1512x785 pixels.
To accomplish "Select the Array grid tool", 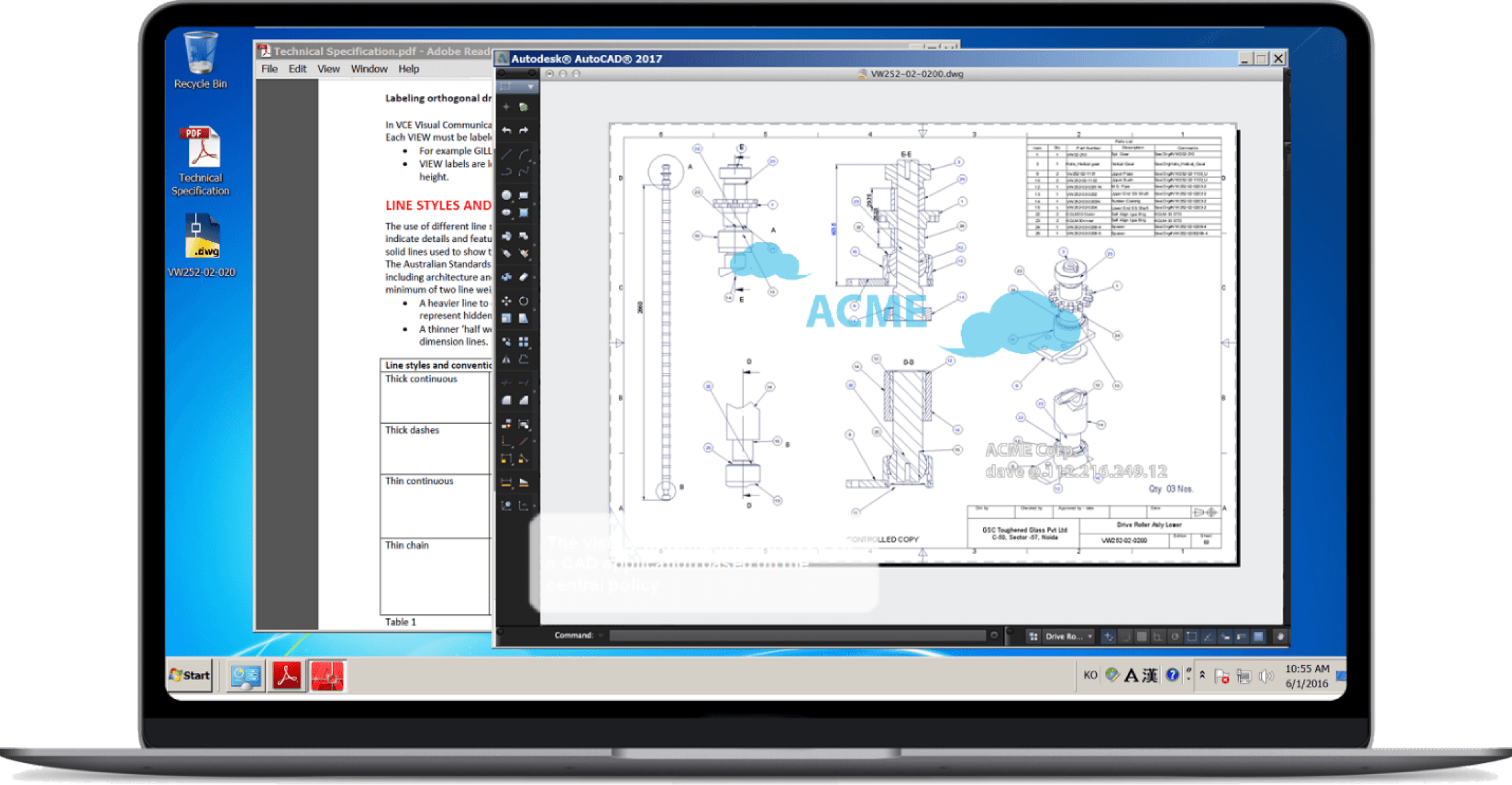I will (523, 342).
